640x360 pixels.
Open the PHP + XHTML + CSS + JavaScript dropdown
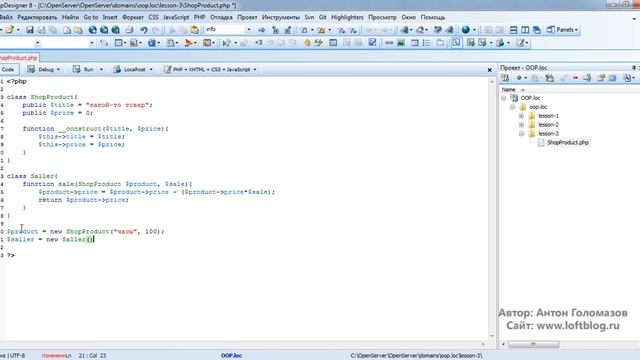(x=255, y=70)
